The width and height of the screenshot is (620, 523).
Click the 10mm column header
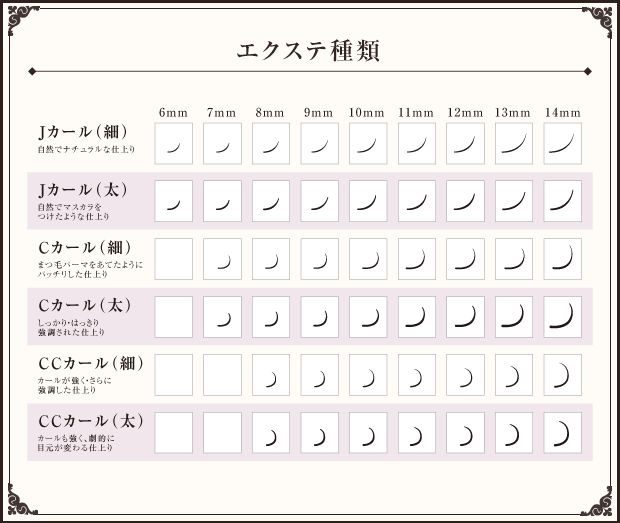coord(368,111)
